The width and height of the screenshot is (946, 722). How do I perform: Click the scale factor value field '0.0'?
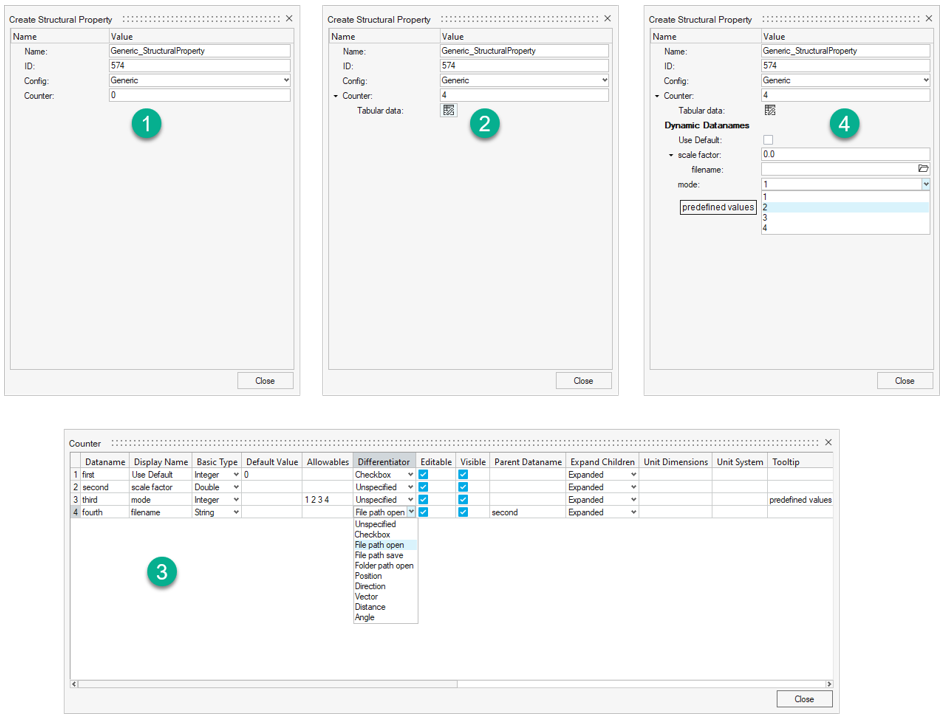tap(845, 155)
